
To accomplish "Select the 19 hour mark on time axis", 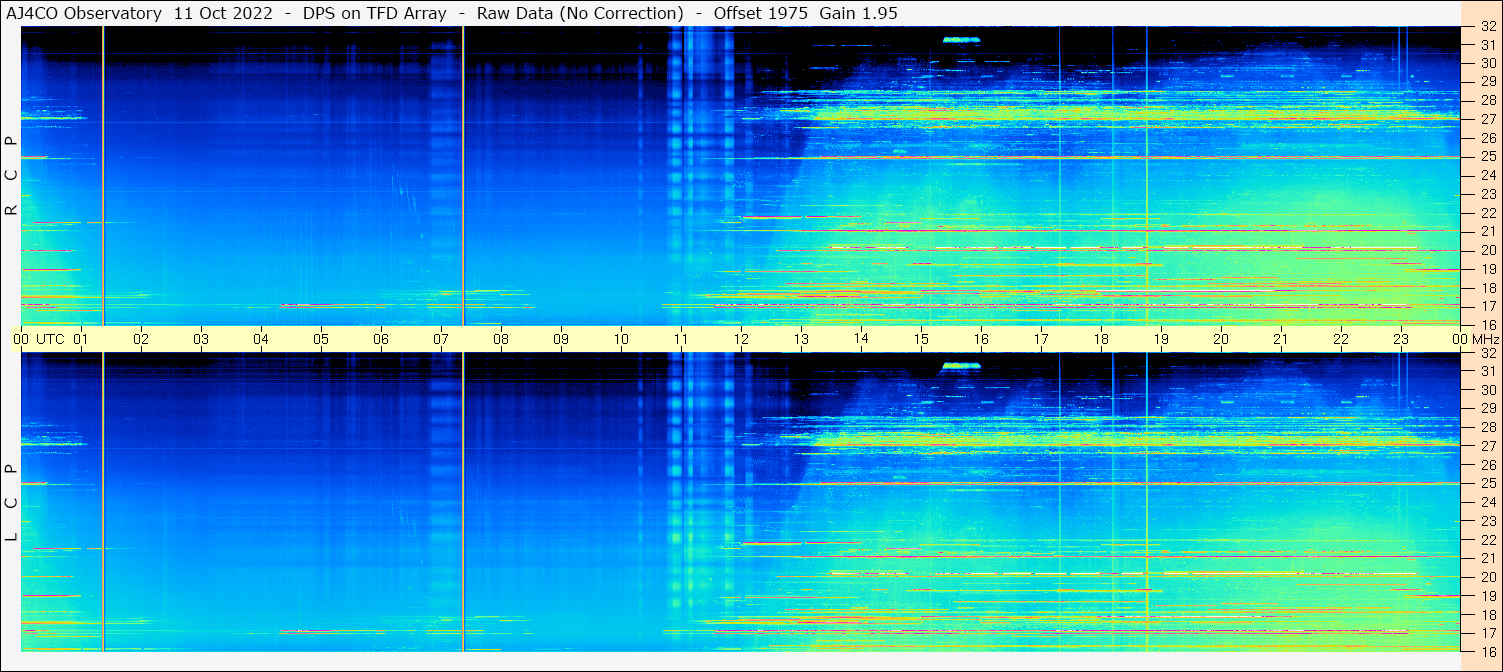I will [x=1161, y=339].
